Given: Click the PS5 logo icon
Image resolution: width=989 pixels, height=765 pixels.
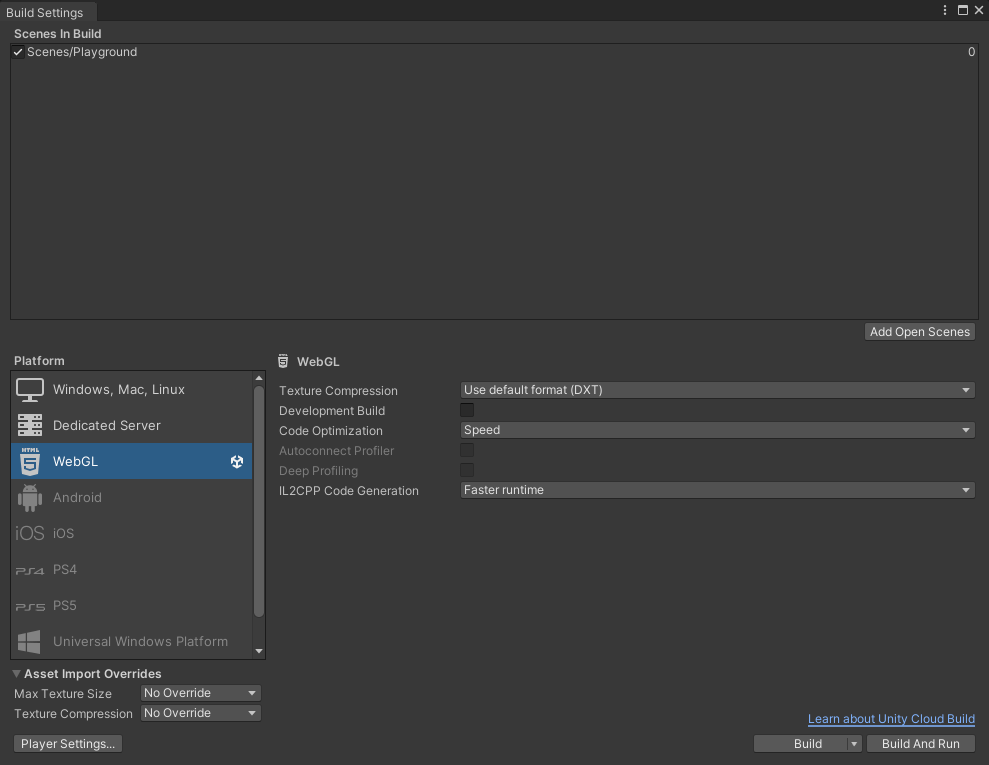Looking at the screenshot, I should click(30, 606).
